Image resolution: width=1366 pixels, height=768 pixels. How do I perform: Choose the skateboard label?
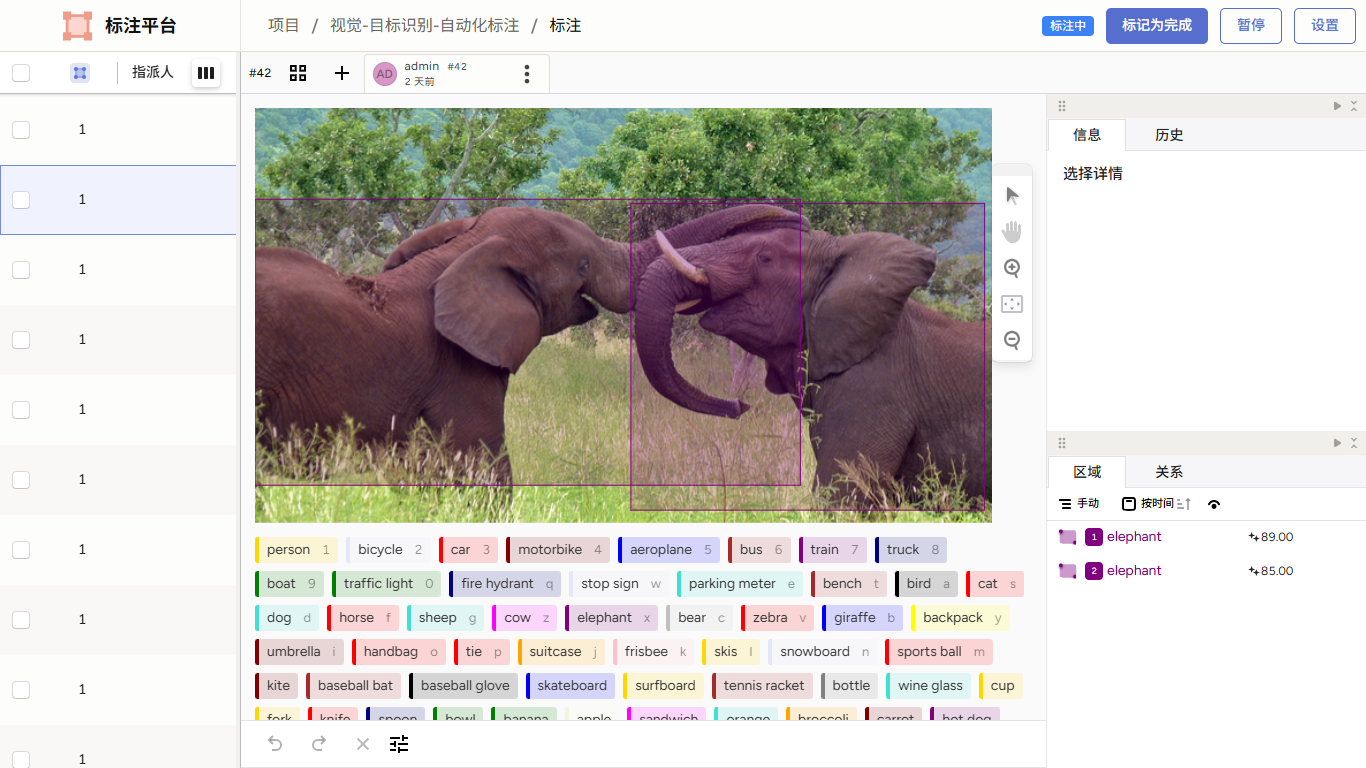point(570,686)
